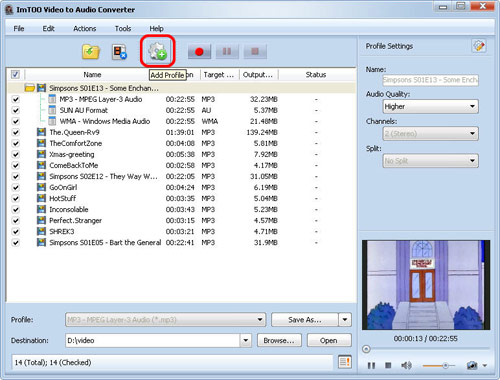The height and width of the screenshot is (380, 500).
Task: Toggle the select-all checkbox in header
Action: [x=15, y=74]
